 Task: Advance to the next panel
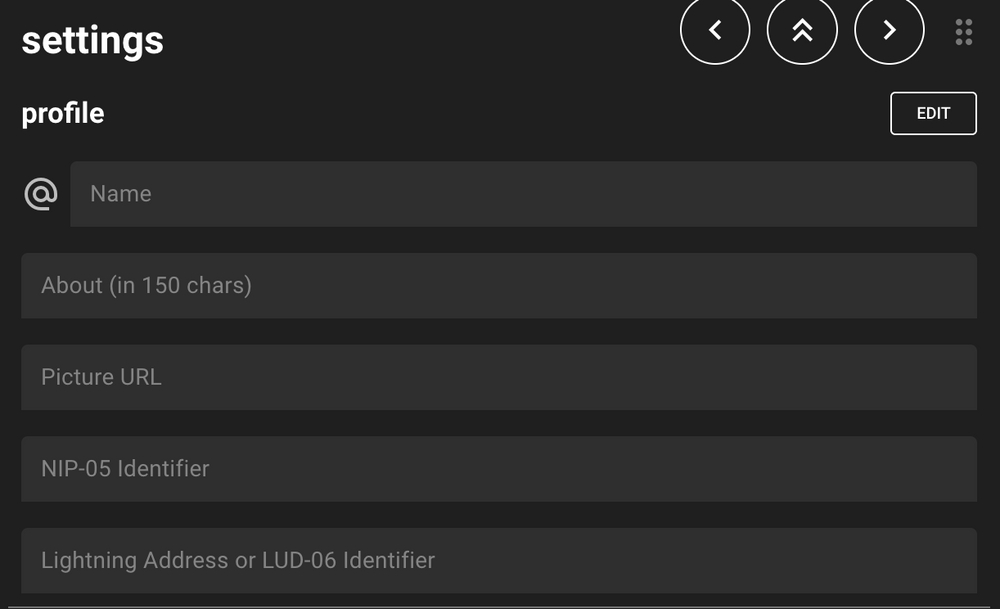click(x=889, y=31)
